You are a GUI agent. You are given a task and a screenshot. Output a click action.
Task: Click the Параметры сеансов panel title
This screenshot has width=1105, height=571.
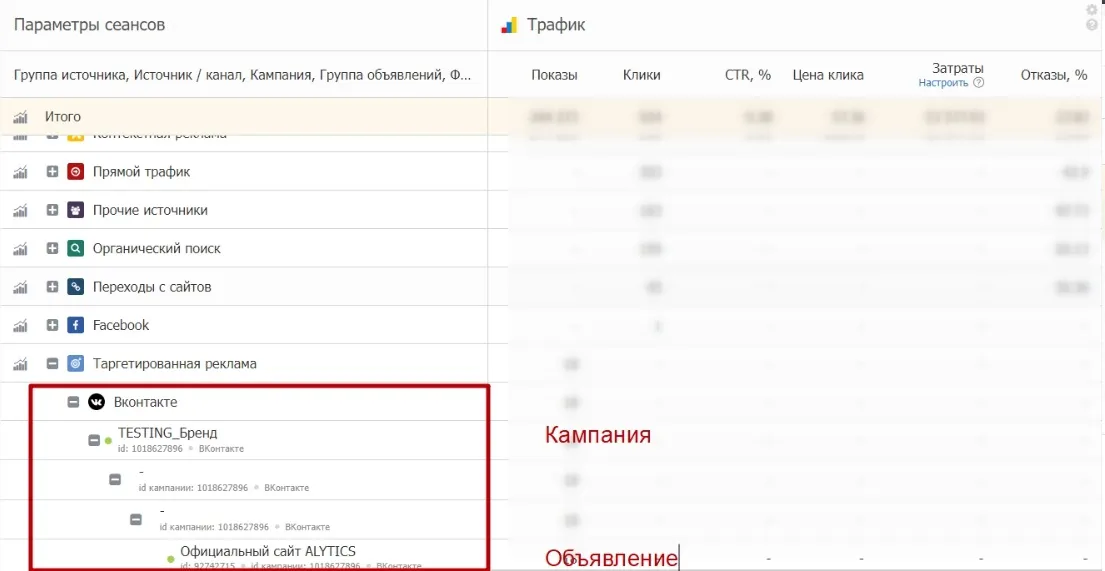tap(89, 25)
